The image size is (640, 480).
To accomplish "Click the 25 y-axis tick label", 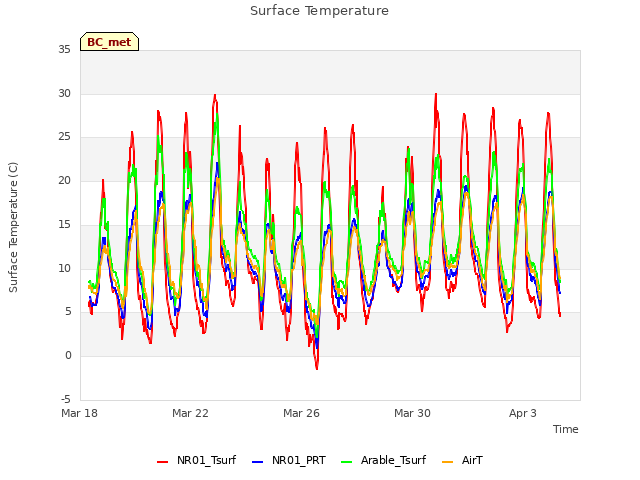I will click(x=64, y=137).
